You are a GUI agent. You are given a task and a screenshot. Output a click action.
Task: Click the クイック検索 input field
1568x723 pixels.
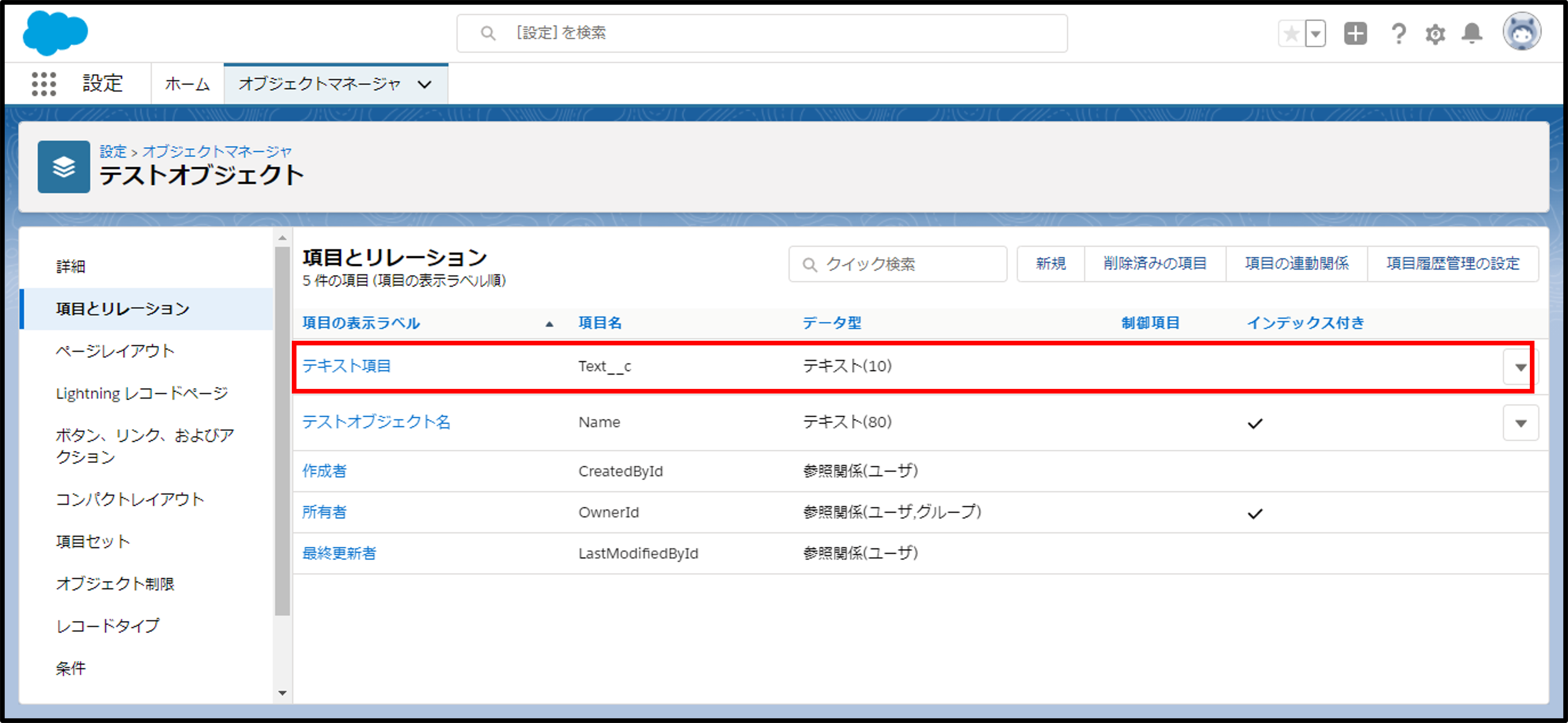(898, 264)
